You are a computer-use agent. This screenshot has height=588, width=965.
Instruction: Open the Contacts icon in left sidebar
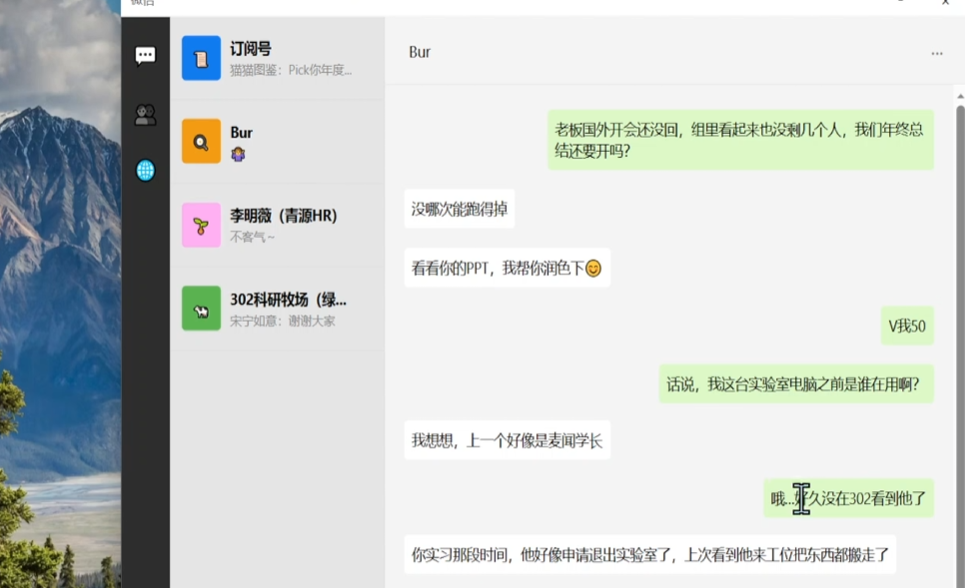145,114
